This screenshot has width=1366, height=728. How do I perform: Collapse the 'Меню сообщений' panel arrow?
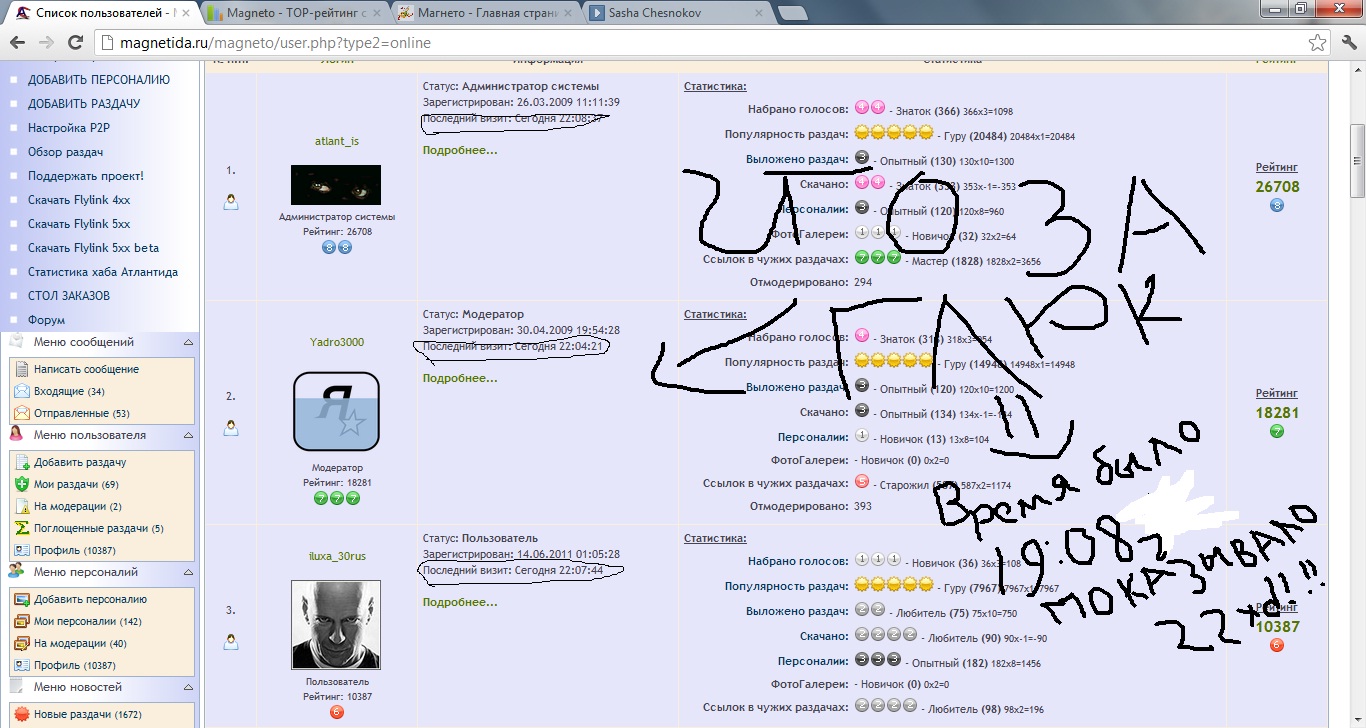click(x=188, y=343)
